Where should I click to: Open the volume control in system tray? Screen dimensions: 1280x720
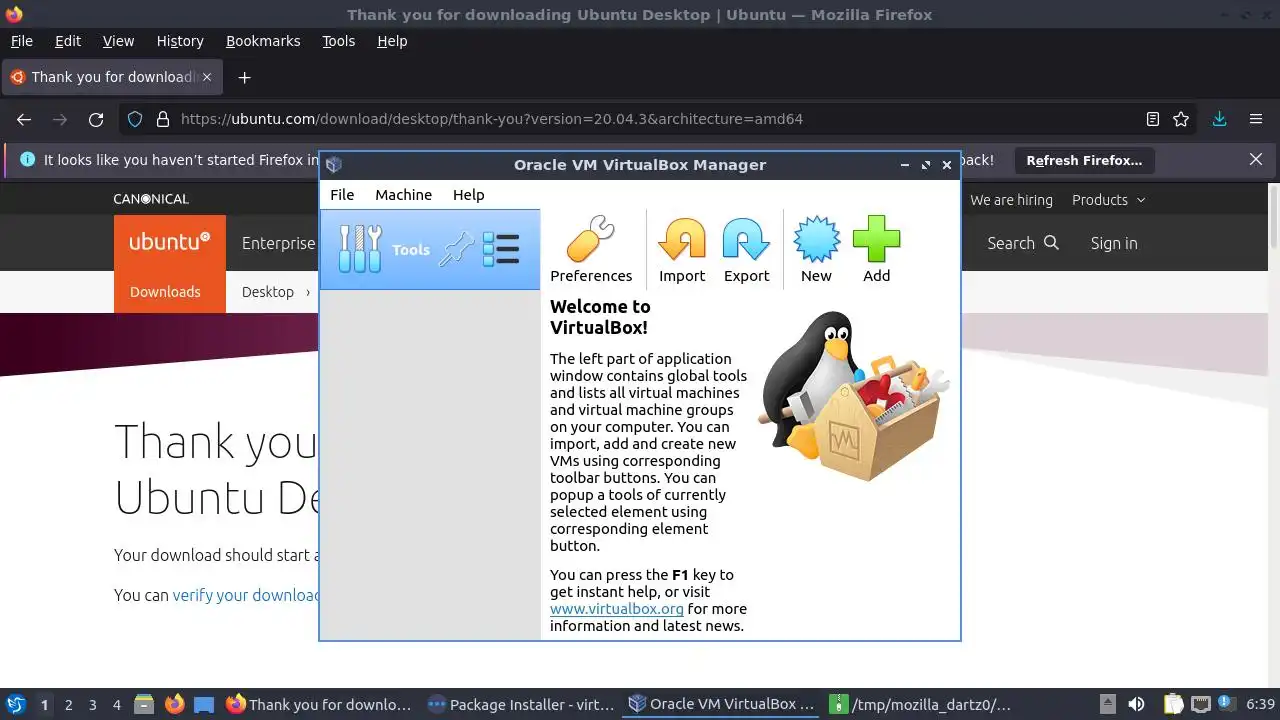[x=1136, y=705]
